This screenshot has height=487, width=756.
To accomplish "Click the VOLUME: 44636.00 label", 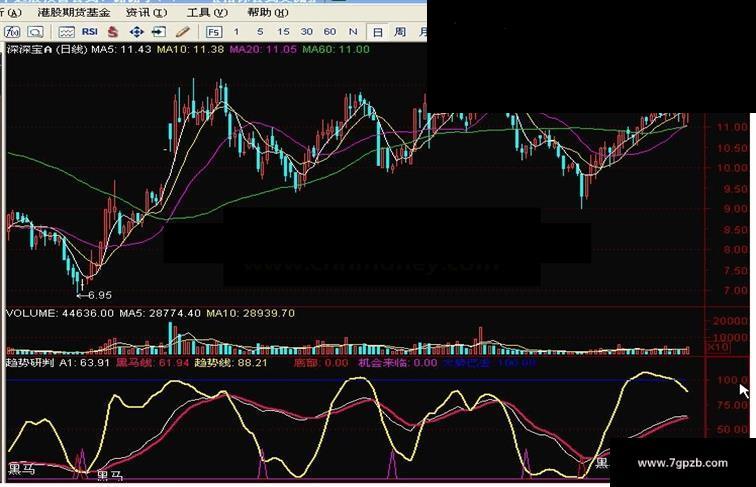I will click(x=60, y=313).
